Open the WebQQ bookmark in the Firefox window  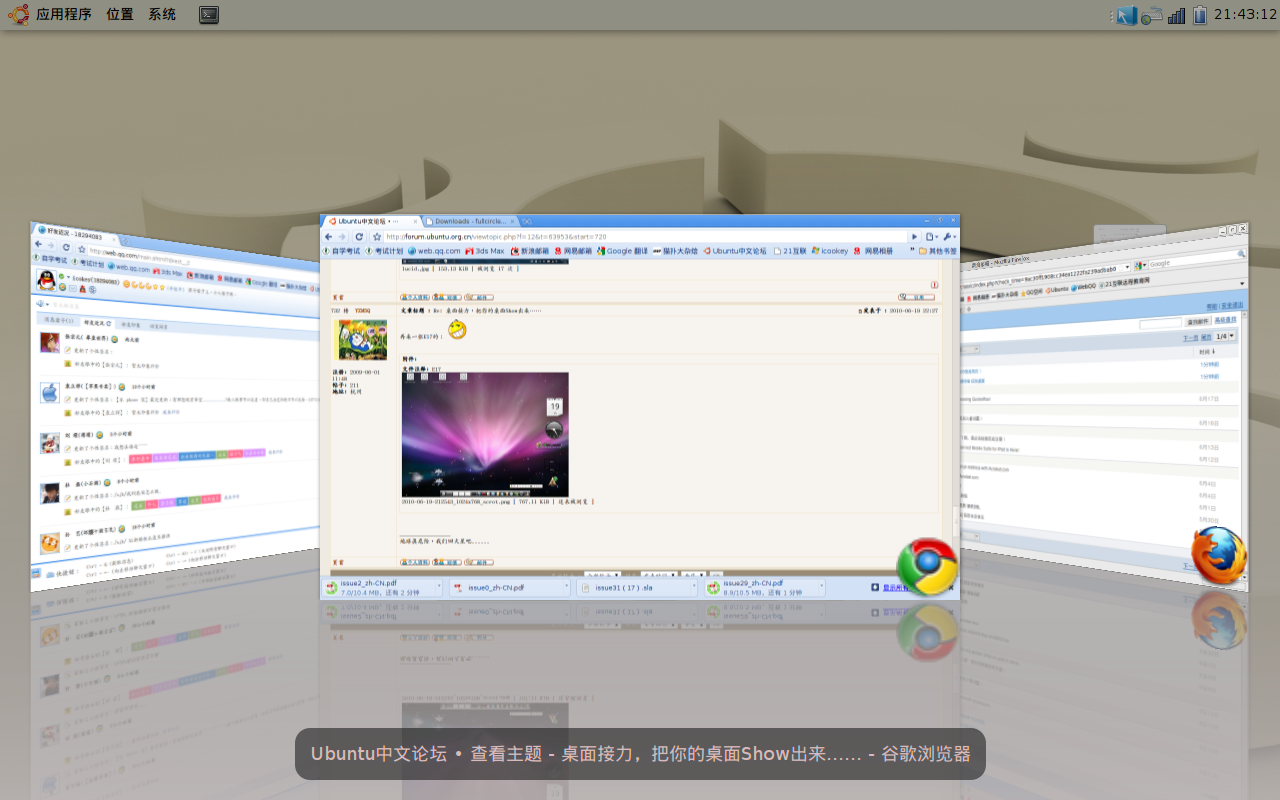(1083, 286)
